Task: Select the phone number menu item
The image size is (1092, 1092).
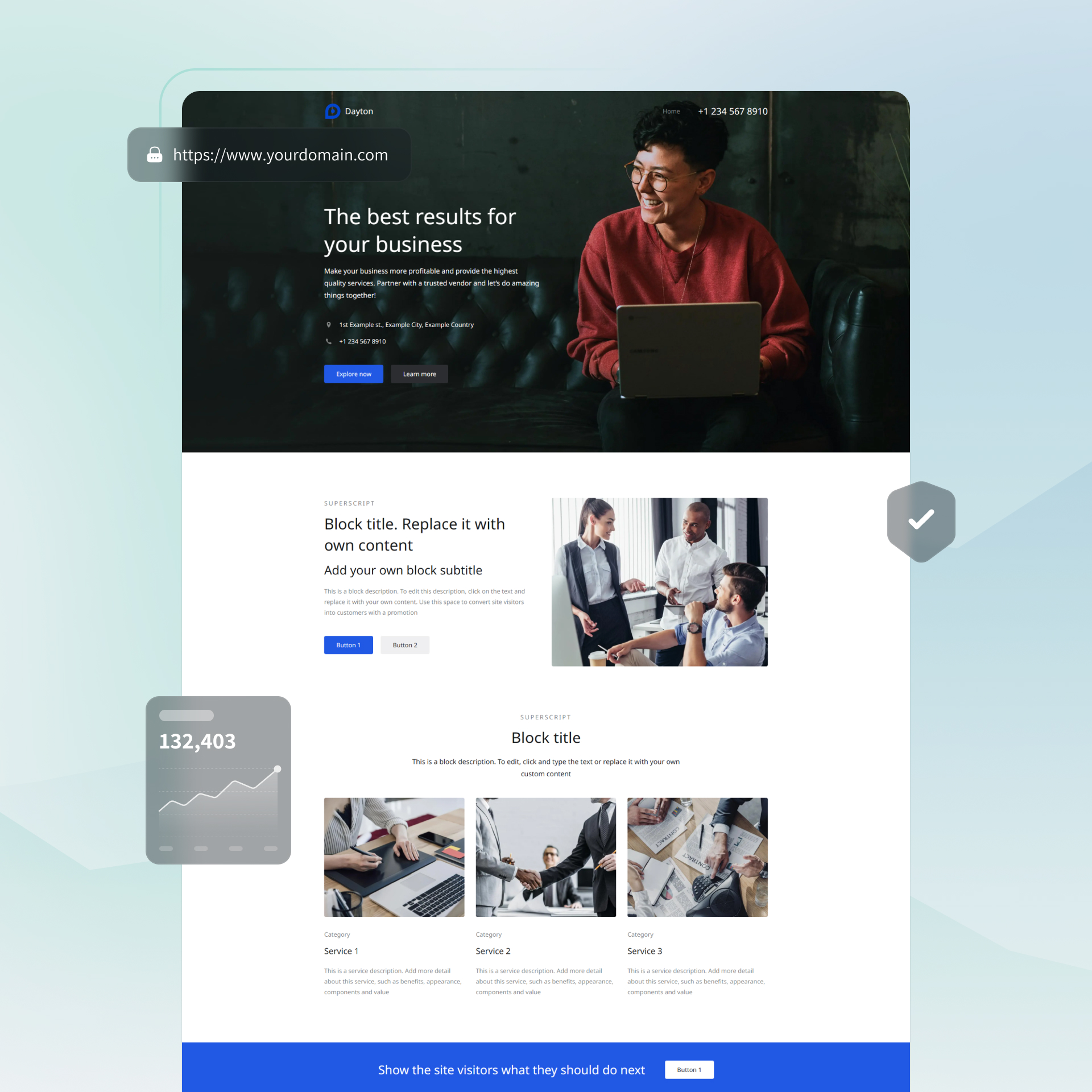Action: [x=733, y=111]
